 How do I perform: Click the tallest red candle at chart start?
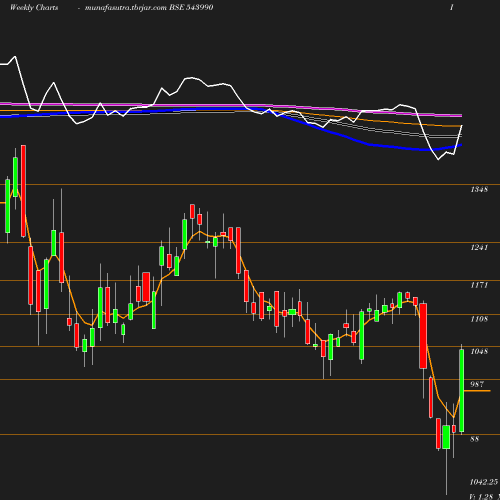point(23,191)
